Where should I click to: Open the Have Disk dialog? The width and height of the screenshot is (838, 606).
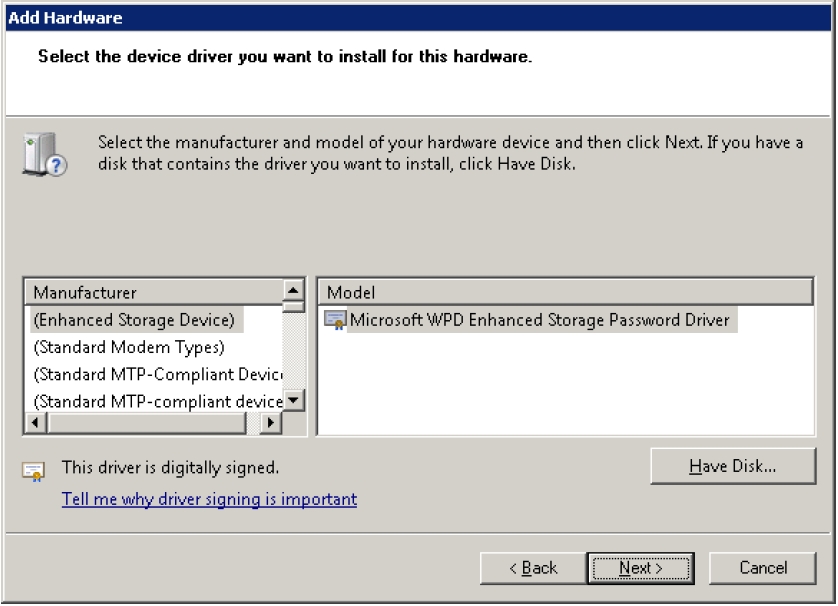[x=733, y=466]
